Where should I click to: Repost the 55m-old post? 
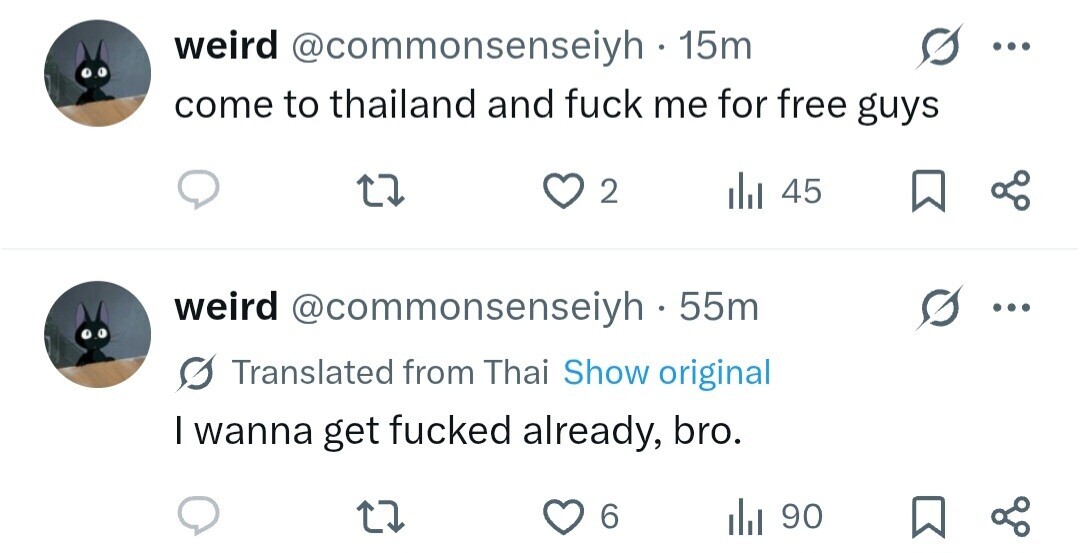[x=385, y=516]
